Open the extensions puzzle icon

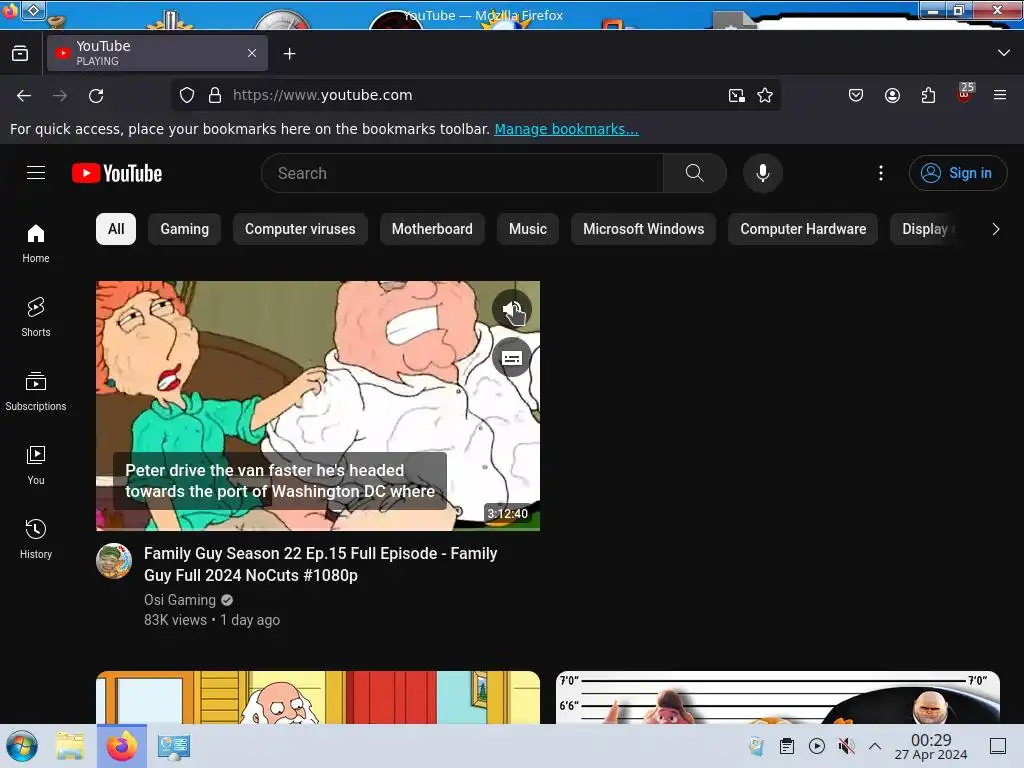(928, 95)
